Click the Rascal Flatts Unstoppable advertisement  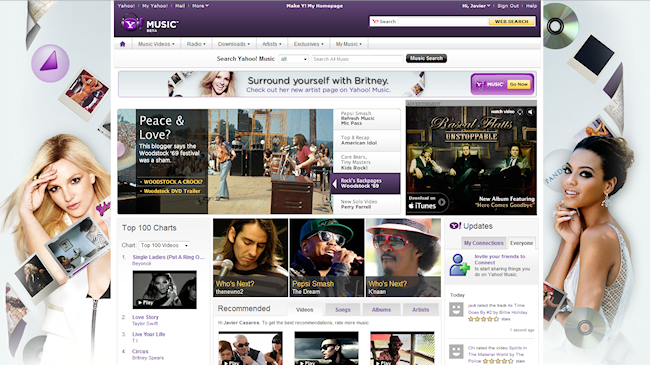[471, 161]
